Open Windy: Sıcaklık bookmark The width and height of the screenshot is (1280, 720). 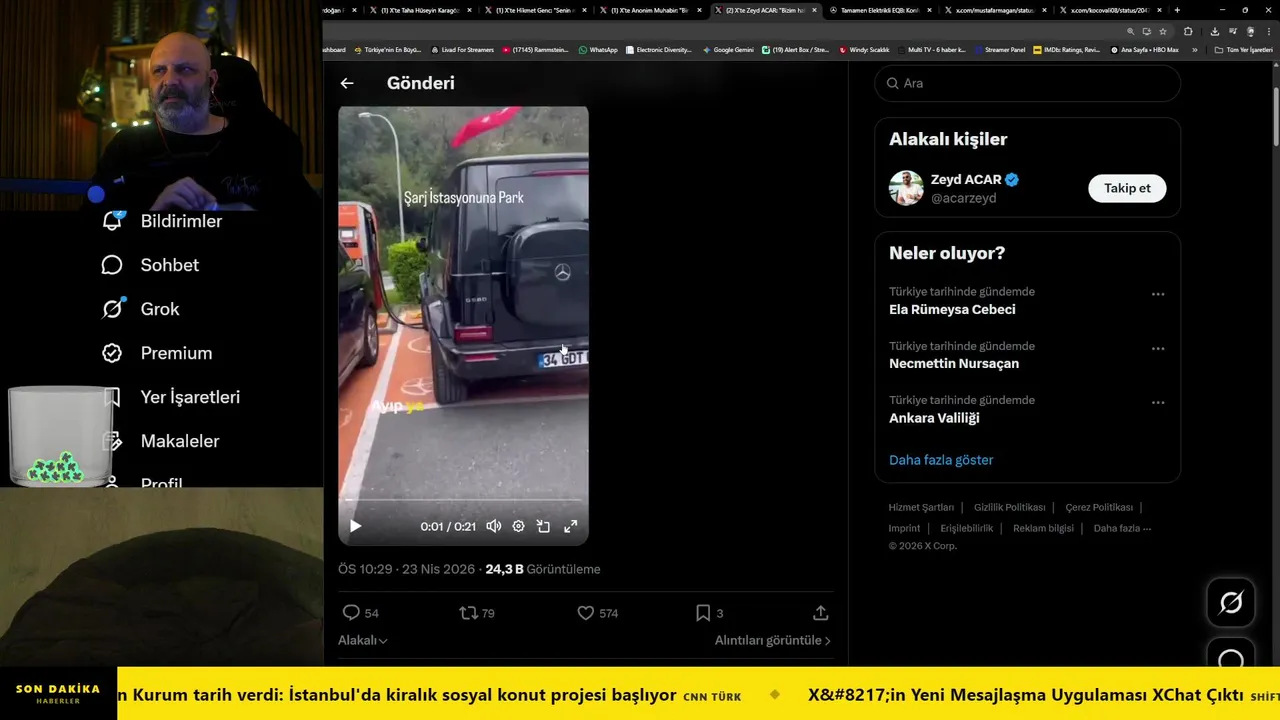pos(864,49)
